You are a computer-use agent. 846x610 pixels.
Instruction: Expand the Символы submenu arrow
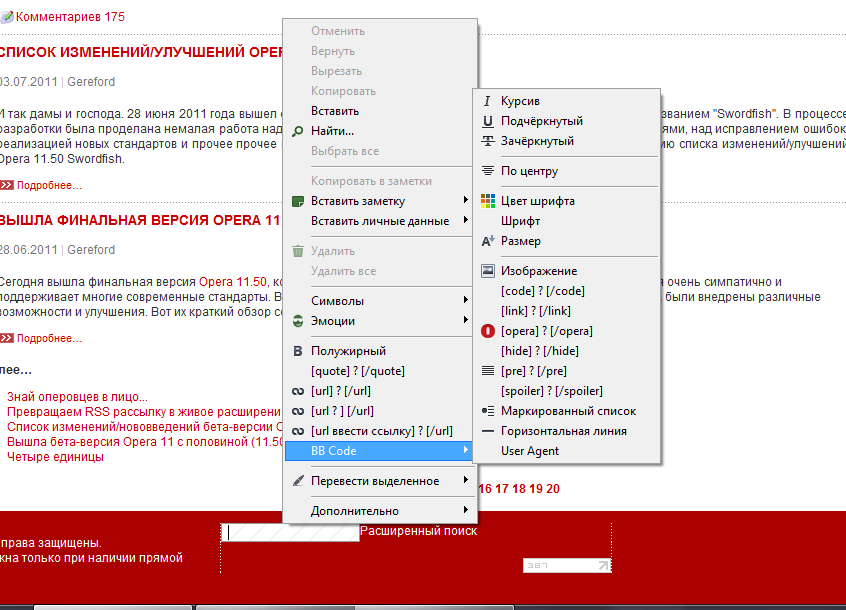pos(466,300)
